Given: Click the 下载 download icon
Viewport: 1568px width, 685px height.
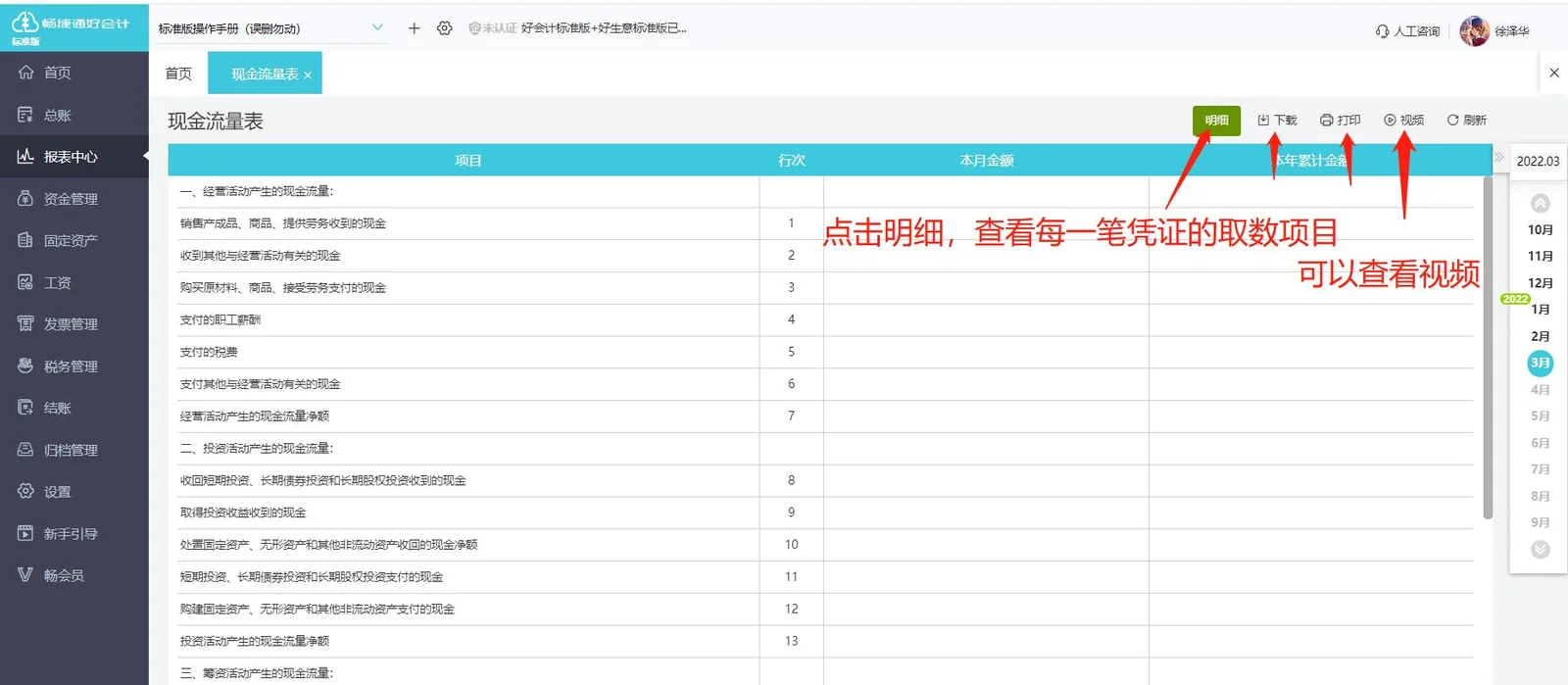Looking at the screenshot, I should (x=1263, y=120).
